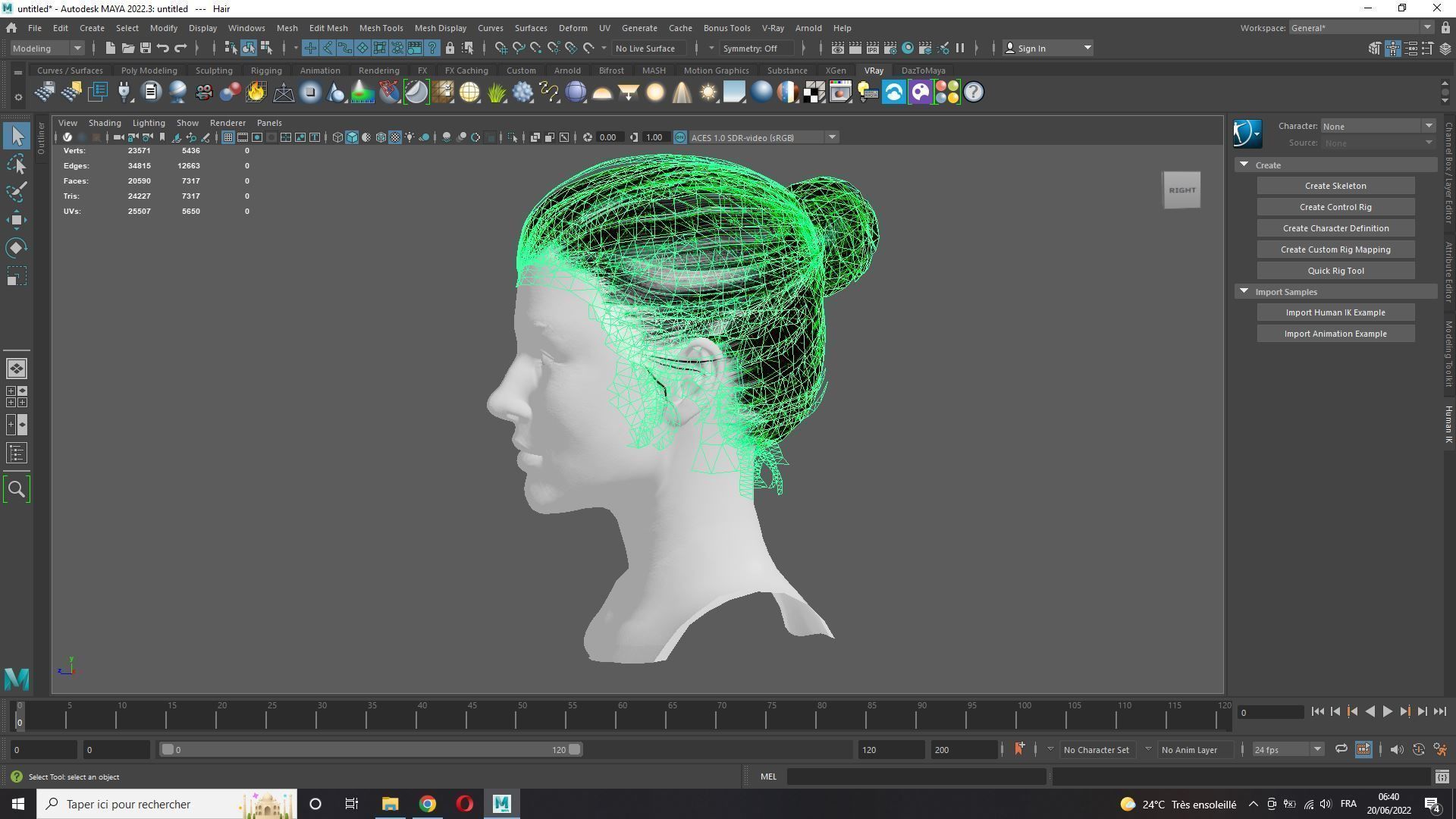Click the Windows Start button
This screenshot has width=1456, height=819.
[x=18, y=804]
